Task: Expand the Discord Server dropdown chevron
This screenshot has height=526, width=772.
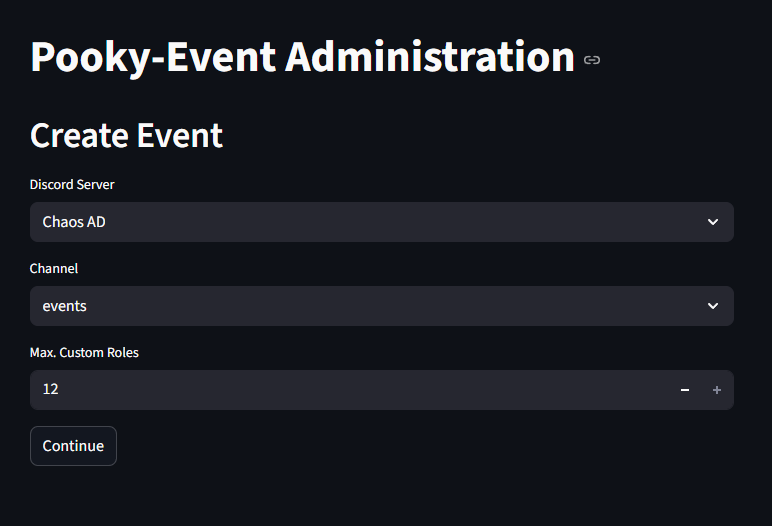Action: 712,222
